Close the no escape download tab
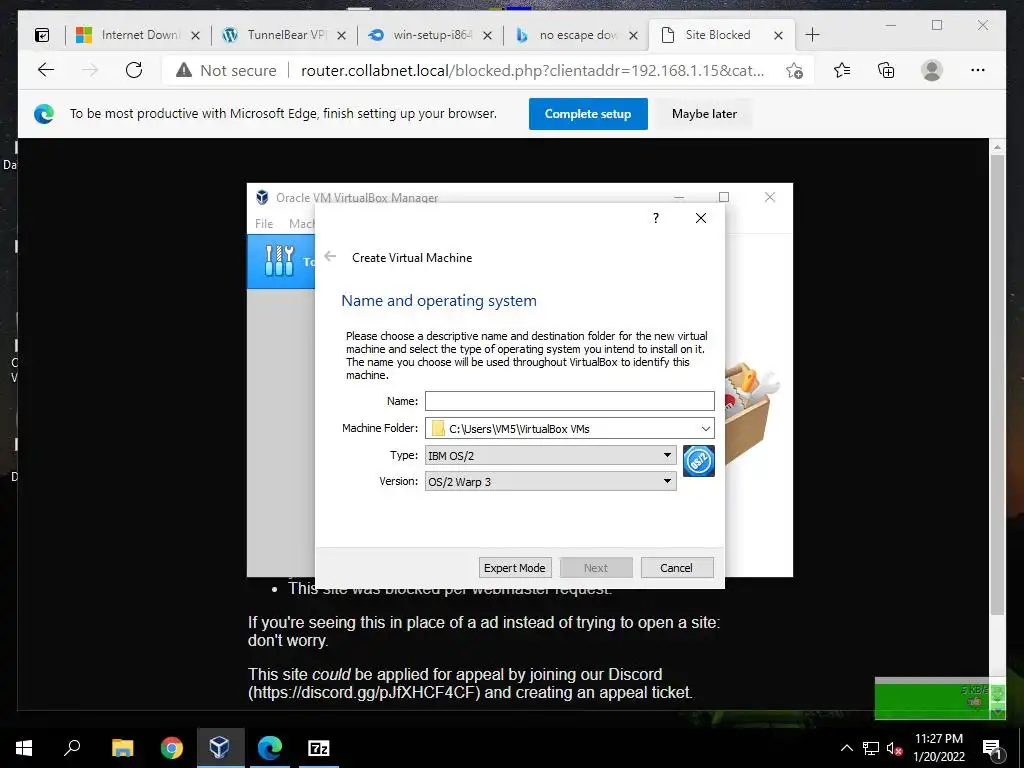This screenshot has height=768, width=1024. click(x=633, y=35)
